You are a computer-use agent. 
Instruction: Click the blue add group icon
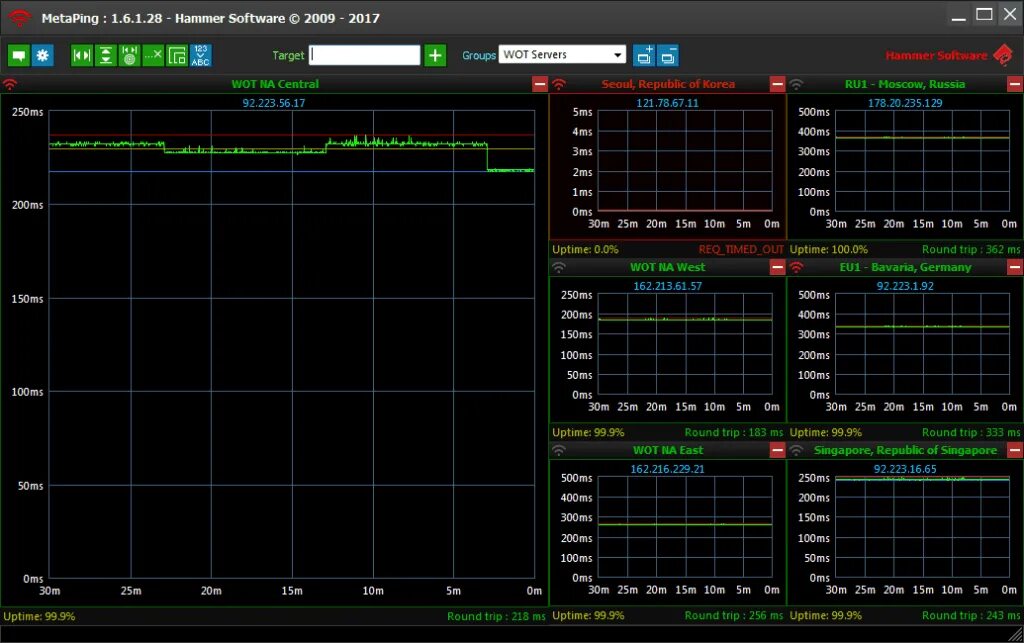point(644,55)
